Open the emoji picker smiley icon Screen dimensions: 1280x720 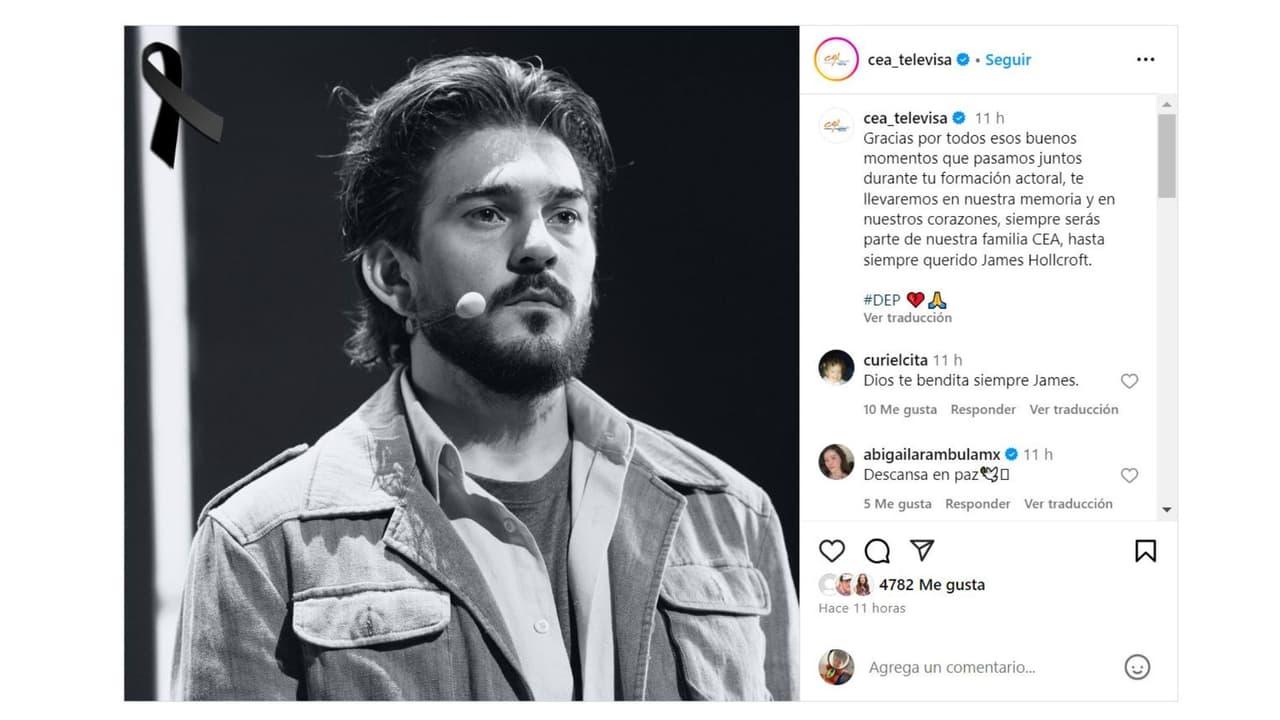[1137, 667]
